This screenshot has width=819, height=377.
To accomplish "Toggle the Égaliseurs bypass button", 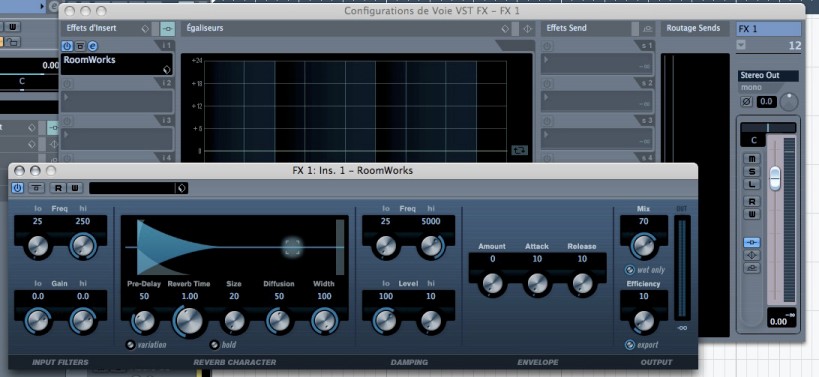I will pyautogui.click(x=528, y=29).
